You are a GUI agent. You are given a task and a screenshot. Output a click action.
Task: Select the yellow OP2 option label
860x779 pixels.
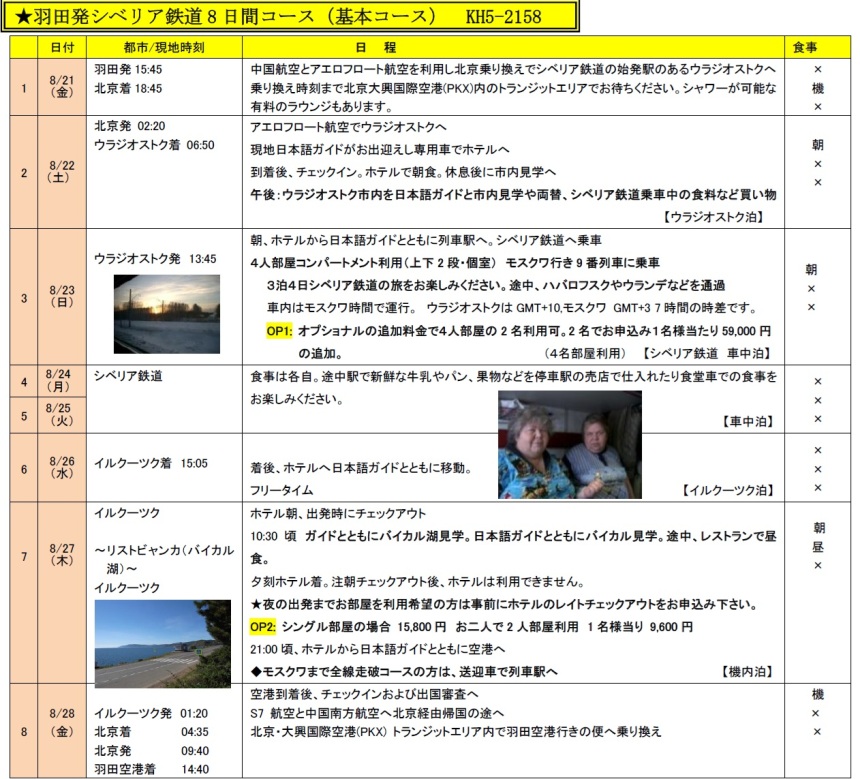(263, 626)
